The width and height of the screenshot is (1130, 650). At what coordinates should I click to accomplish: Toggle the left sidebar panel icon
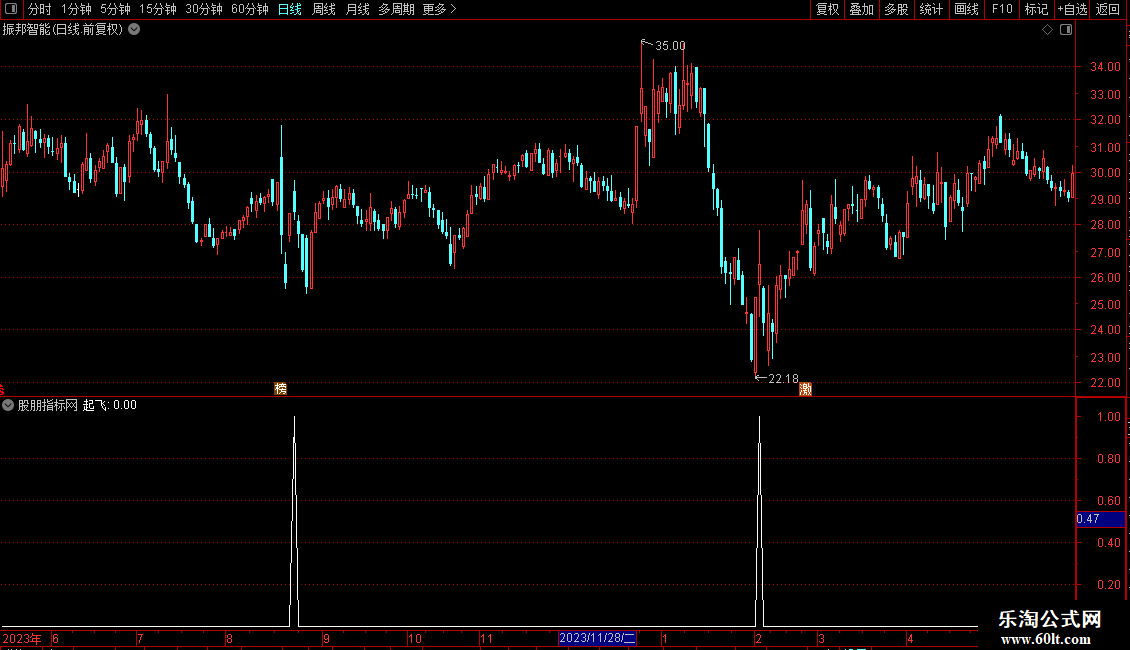11,9
